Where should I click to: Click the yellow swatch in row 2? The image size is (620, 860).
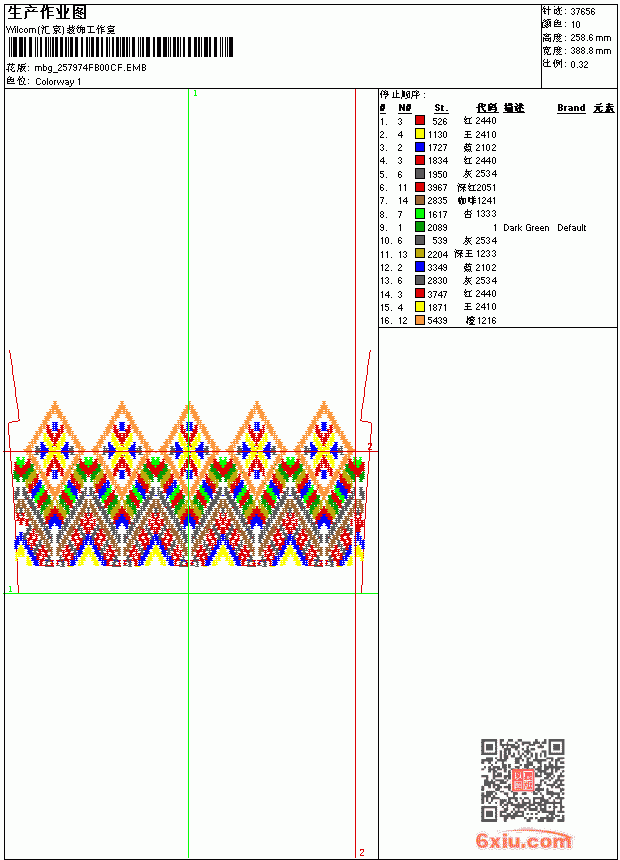[420, 134]
